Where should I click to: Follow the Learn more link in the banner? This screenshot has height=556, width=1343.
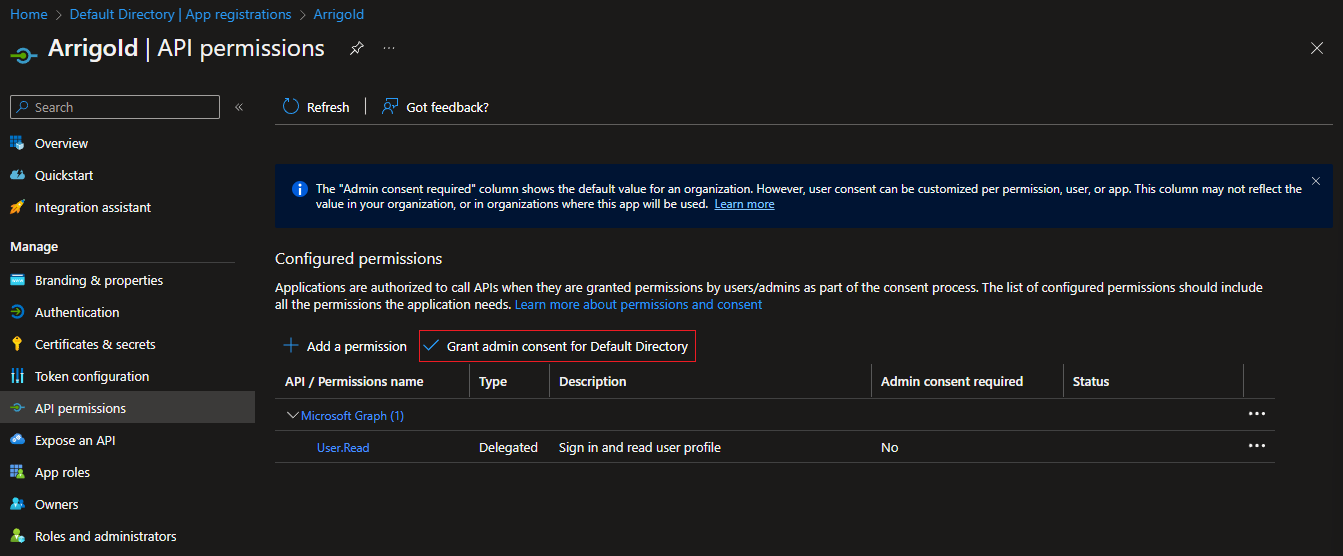tap(744, 204)
